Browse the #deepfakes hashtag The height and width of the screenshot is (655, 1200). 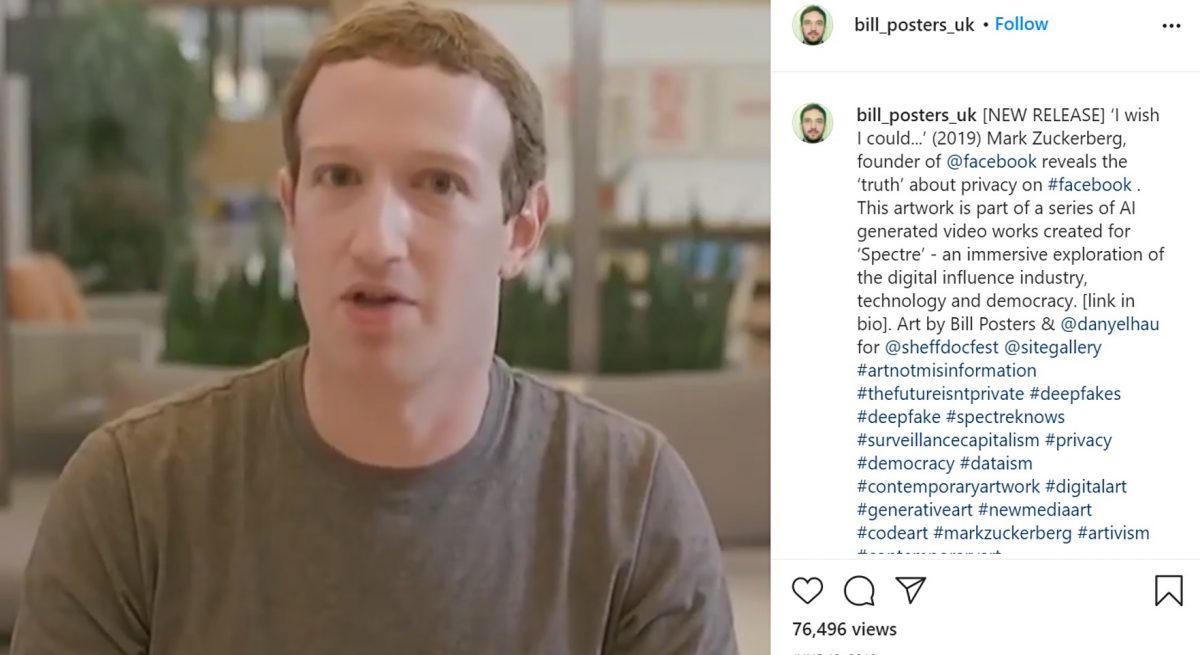click(x=1075, y=393)
